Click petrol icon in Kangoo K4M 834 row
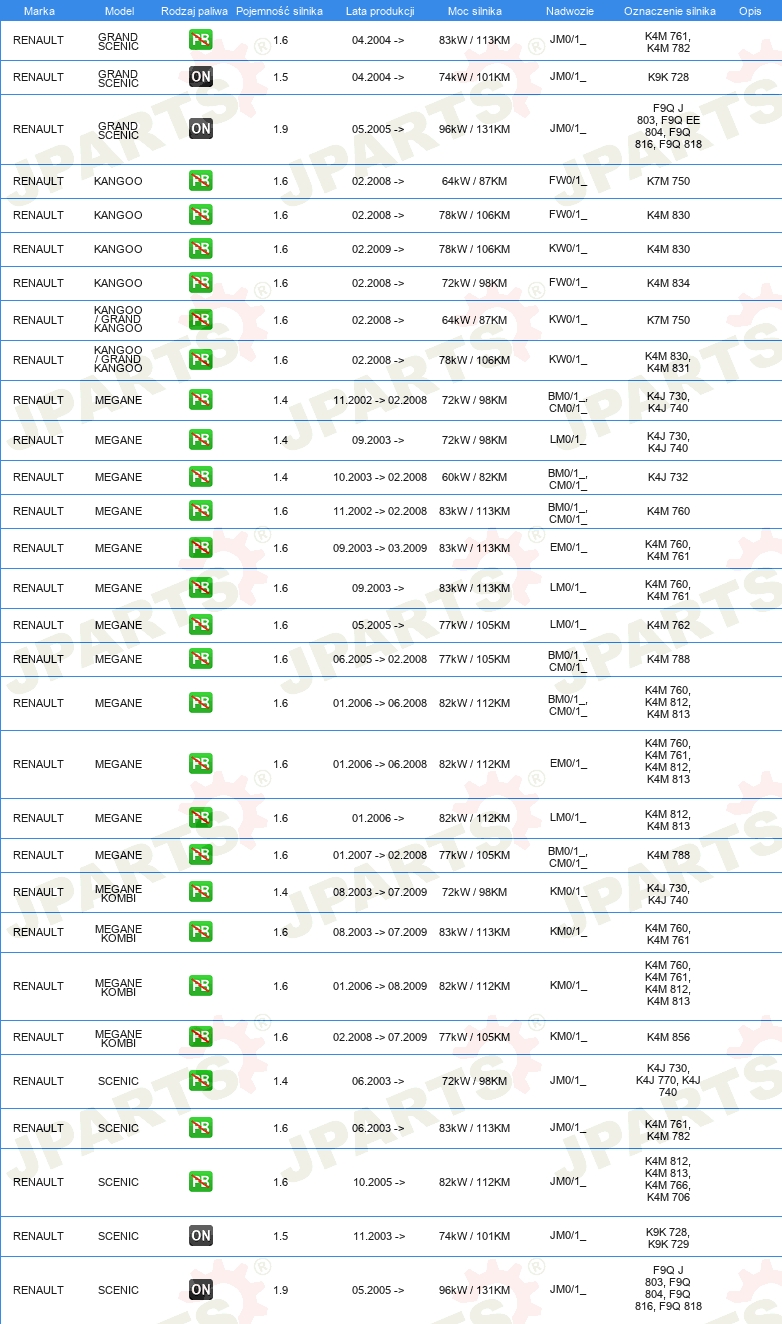 pos(201,283)
